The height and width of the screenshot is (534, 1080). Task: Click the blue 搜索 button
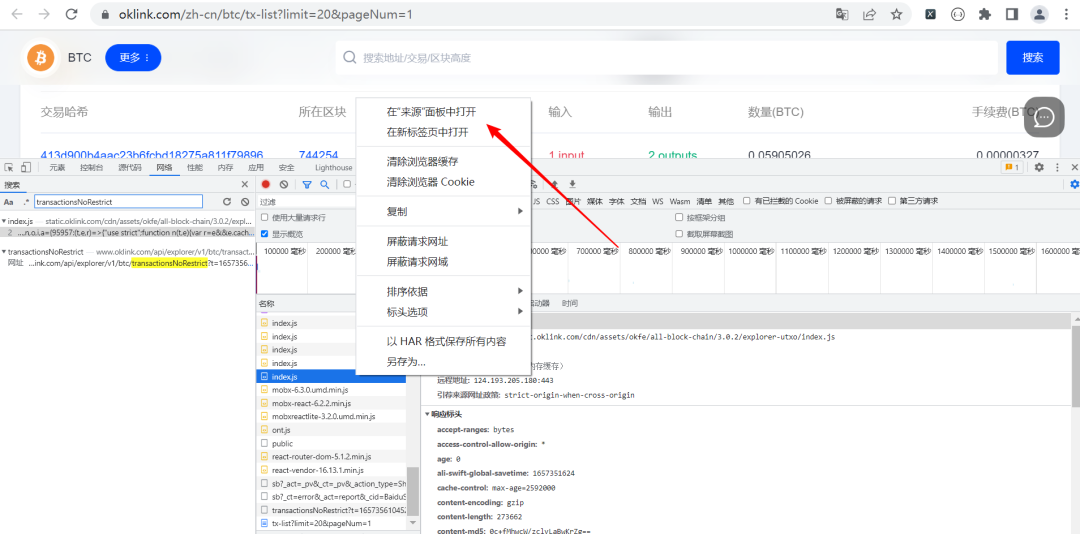click(1032, 58)
